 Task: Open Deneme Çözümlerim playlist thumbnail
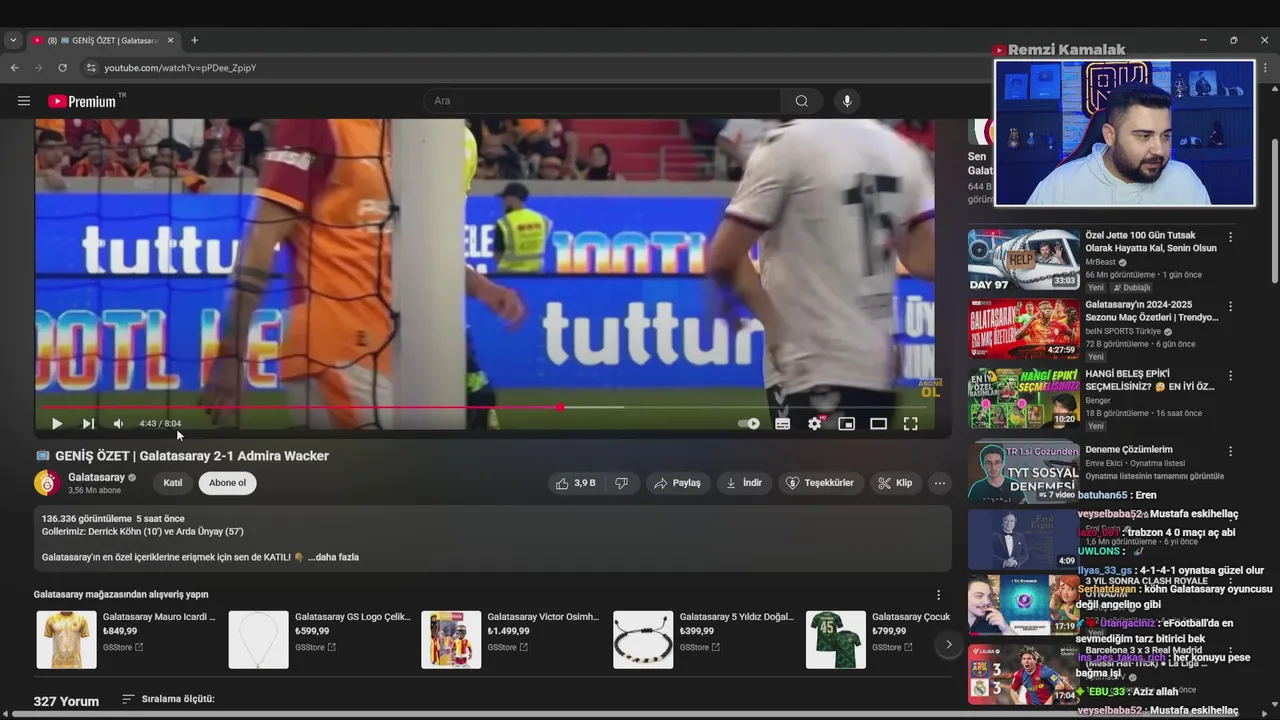click(x=1023, y=470)
